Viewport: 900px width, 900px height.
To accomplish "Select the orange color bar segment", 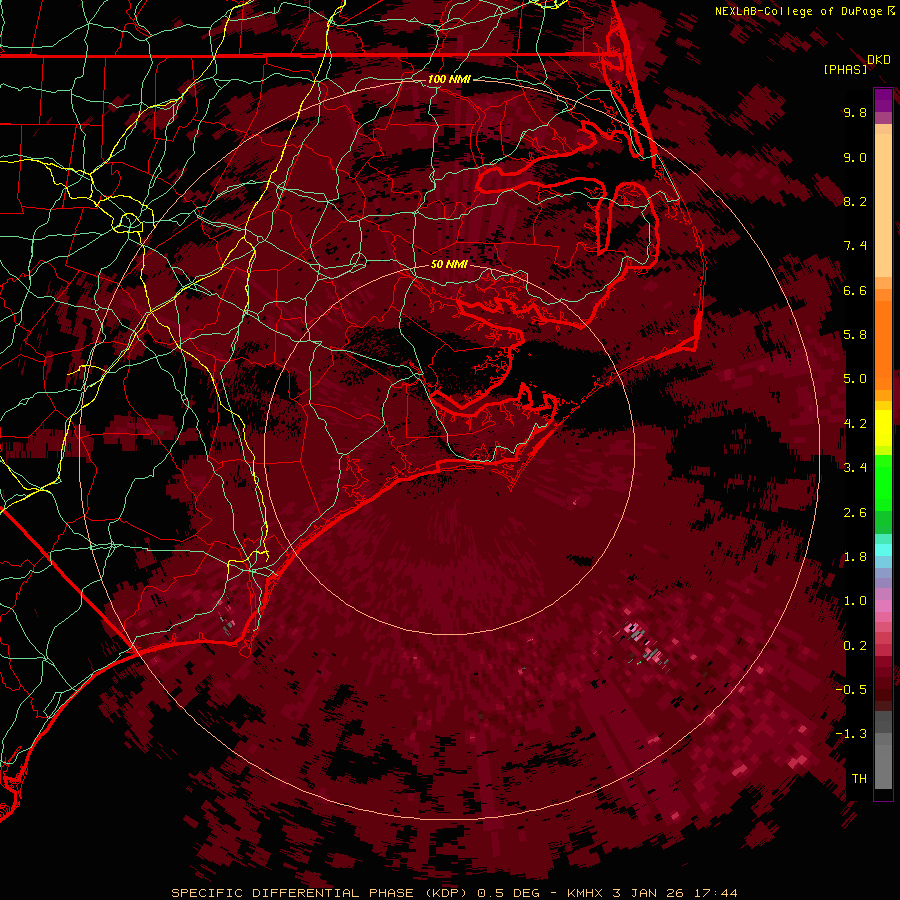I will coord(883,344).
